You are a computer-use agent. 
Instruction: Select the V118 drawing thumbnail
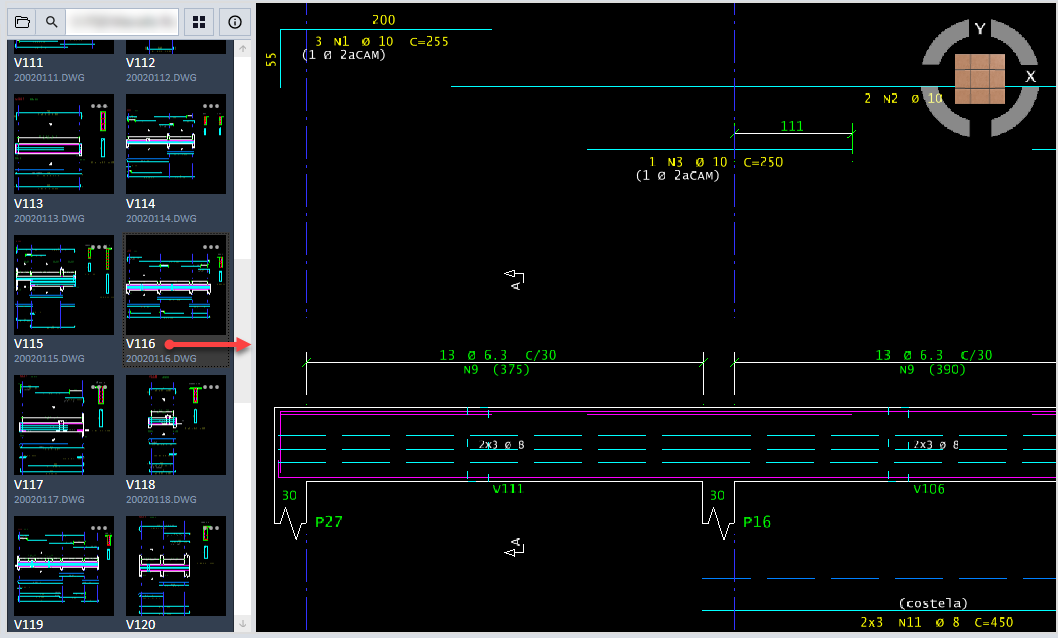176,425
